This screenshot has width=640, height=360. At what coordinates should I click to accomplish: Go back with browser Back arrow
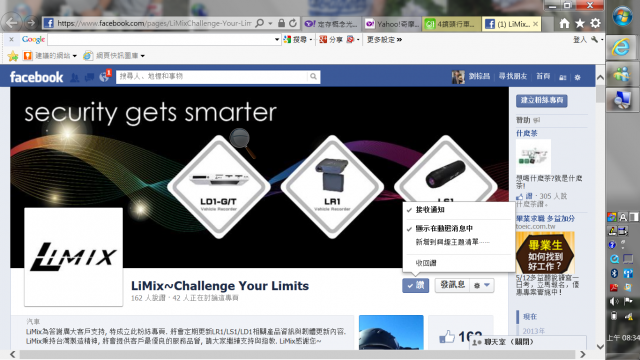[x=11, y=23]
